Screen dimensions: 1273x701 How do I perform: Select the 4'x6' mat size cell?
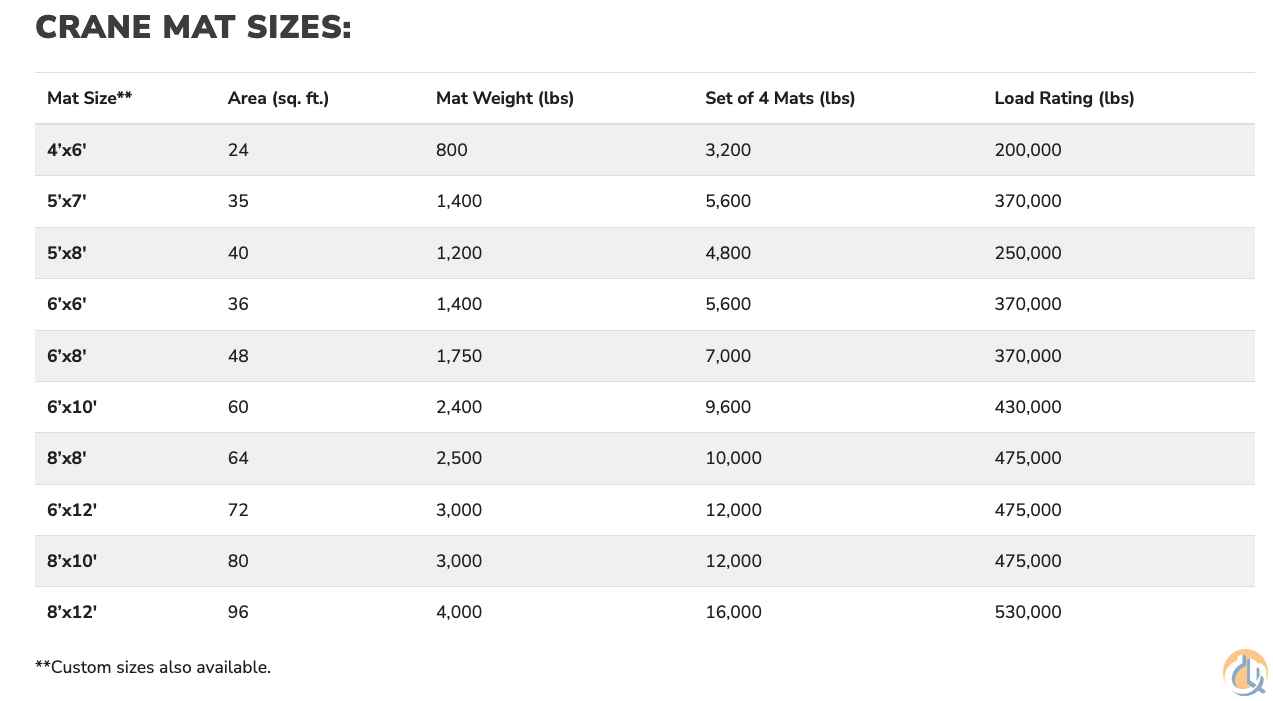click(x=65, y=150)
